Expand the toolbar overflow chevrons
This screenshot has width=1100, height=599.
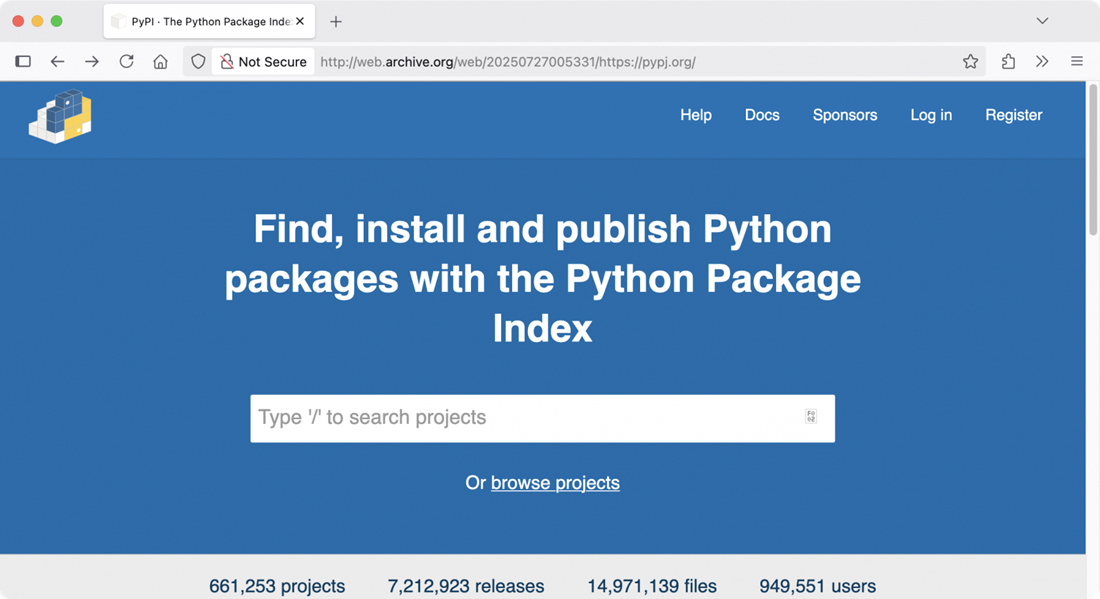coord(1042,62)
